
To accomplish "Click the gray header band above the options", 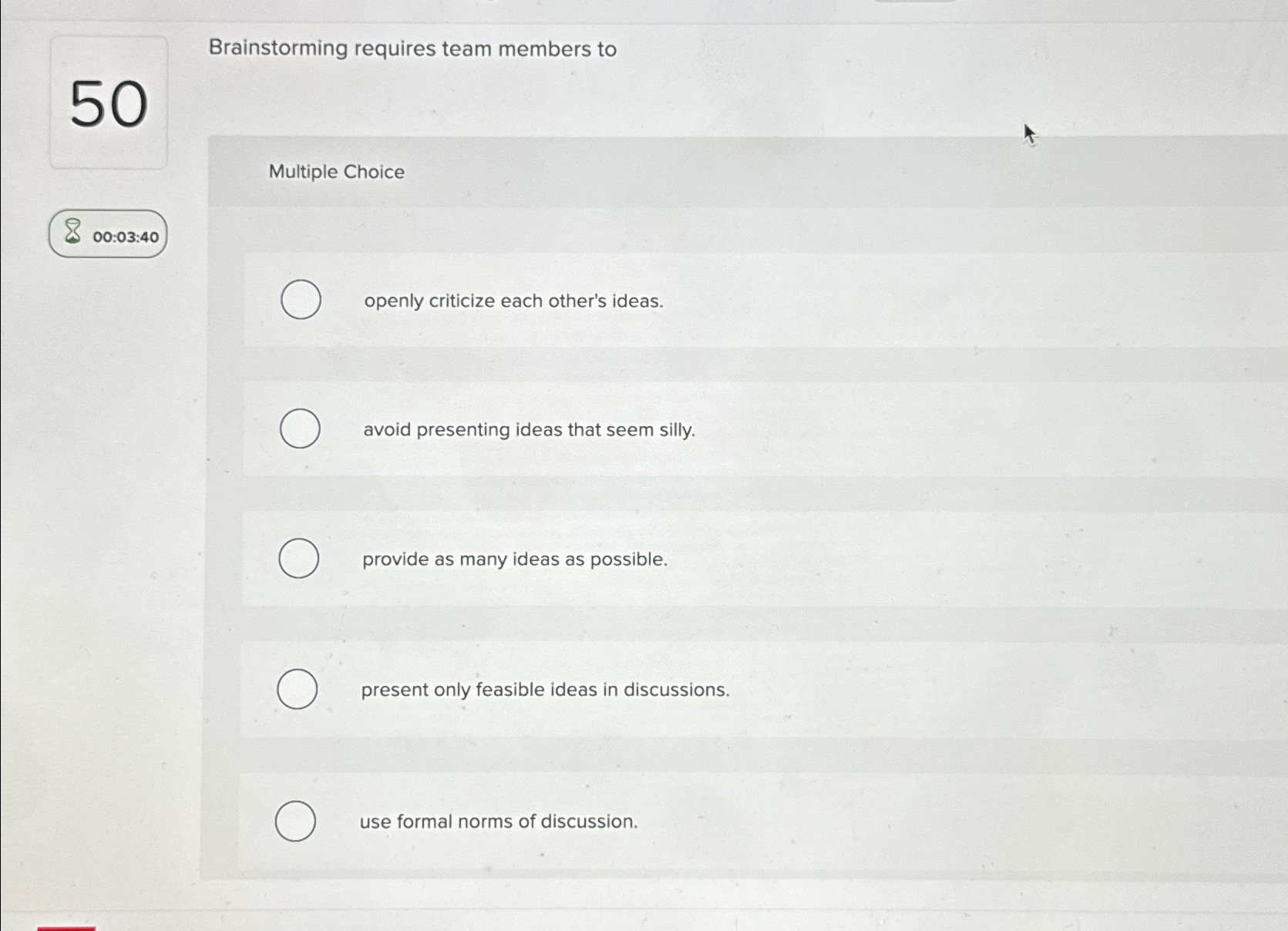I will (x=694, y=171).
